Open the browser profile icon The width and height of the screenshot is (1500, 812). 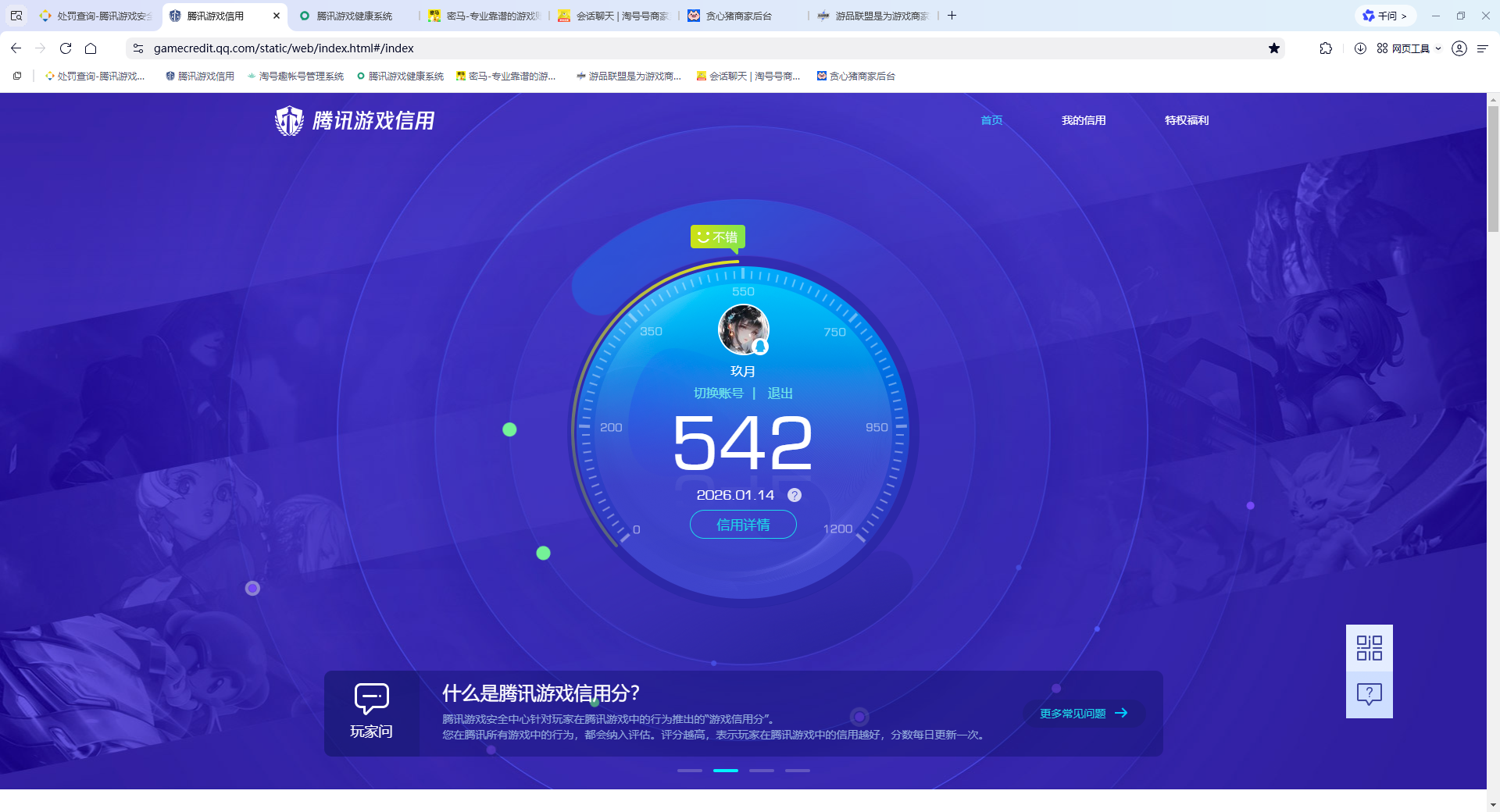click(x=1459, y=48)
